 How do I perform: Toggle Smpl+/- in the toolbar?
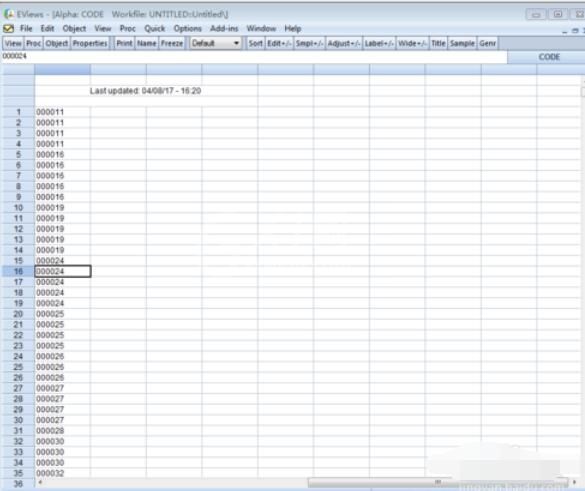click(x=309, y=43)
